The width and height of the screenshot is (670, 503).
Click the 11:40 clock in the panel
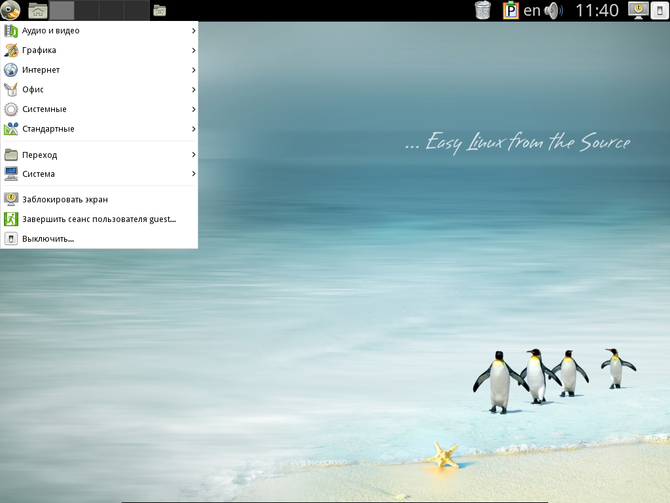coord(597,11)
